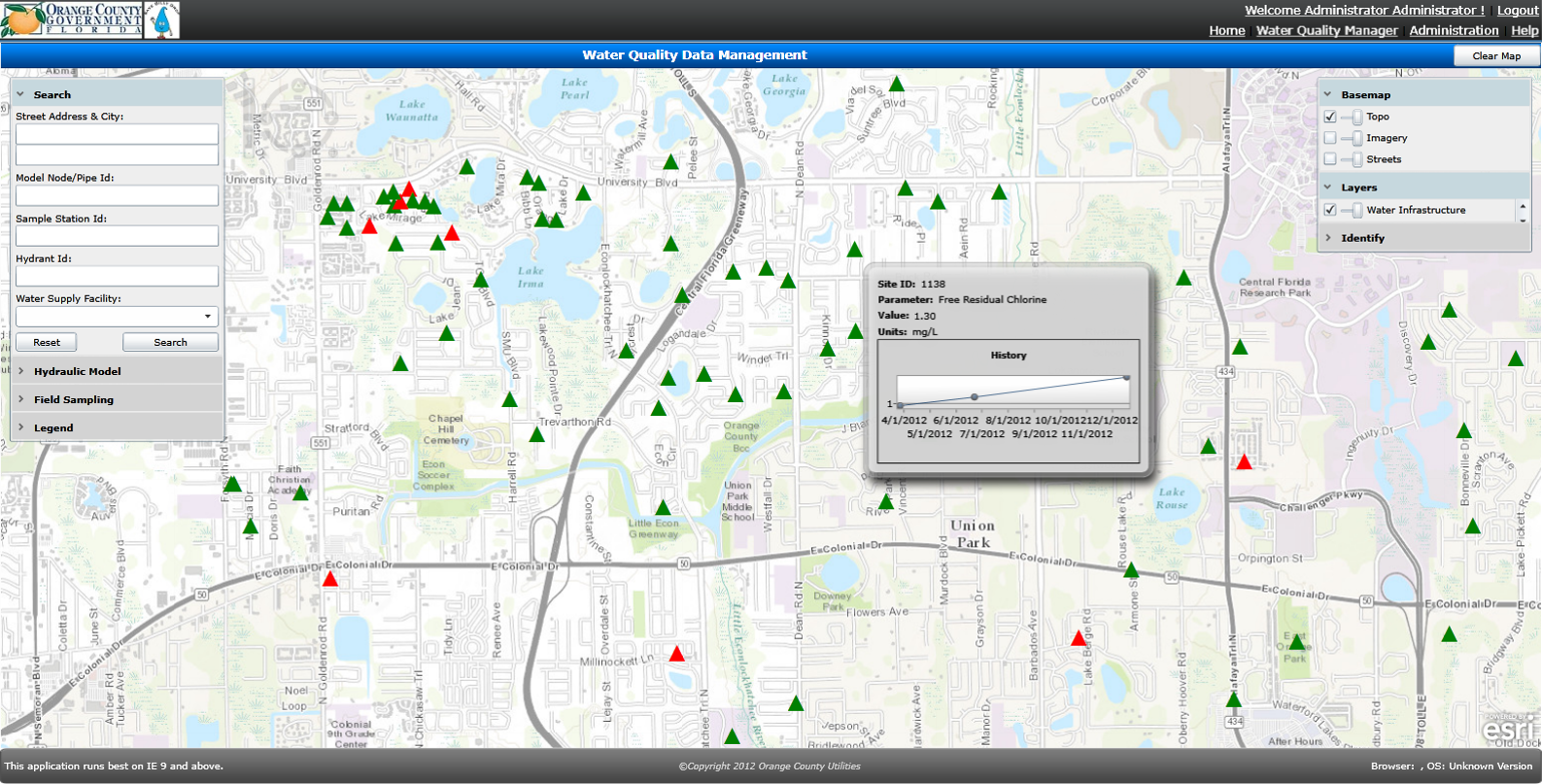The width and height of the screenshot is (1542, 784).
Task: Go to the Administration menu
Action: tap(1454, 31)
